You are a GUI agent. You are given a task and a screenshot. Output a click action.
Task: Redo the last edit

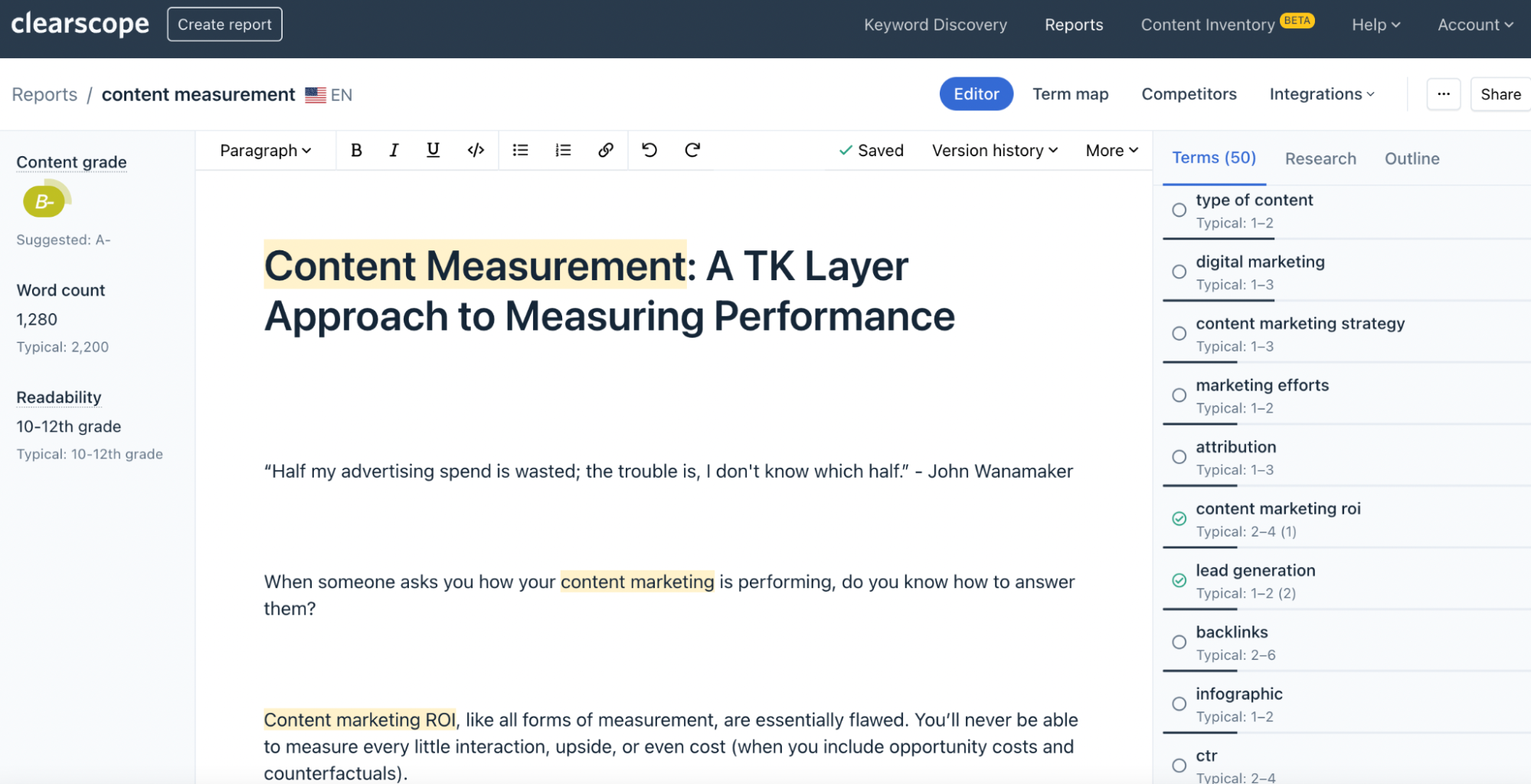pyautogui.click(x=692, y=150)
